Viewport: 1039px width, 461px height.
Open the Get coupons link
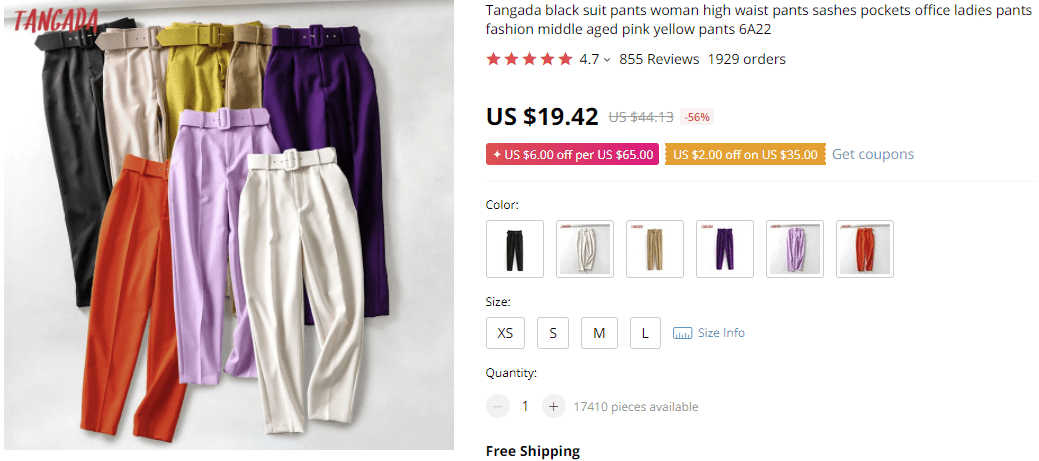[872, 154]
